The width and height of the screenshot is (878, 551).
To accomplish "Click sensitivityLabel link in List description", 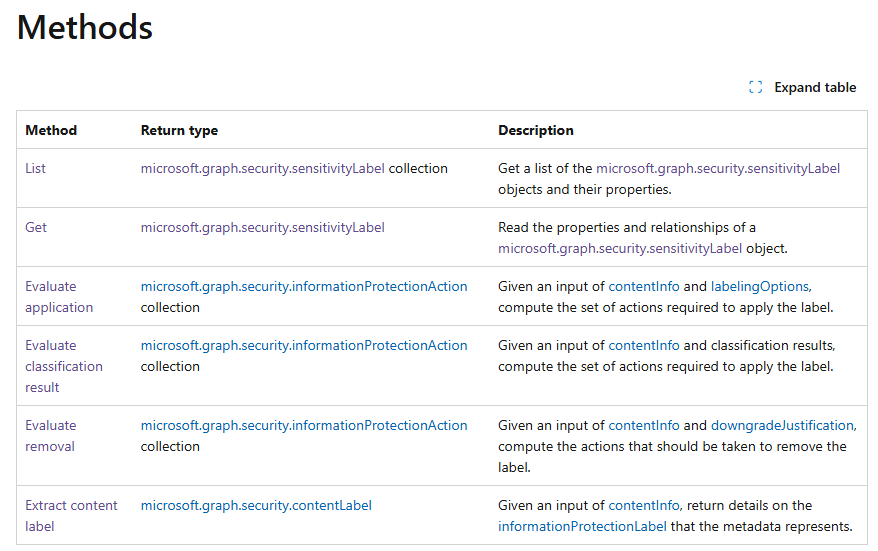I will pos(718,169).
